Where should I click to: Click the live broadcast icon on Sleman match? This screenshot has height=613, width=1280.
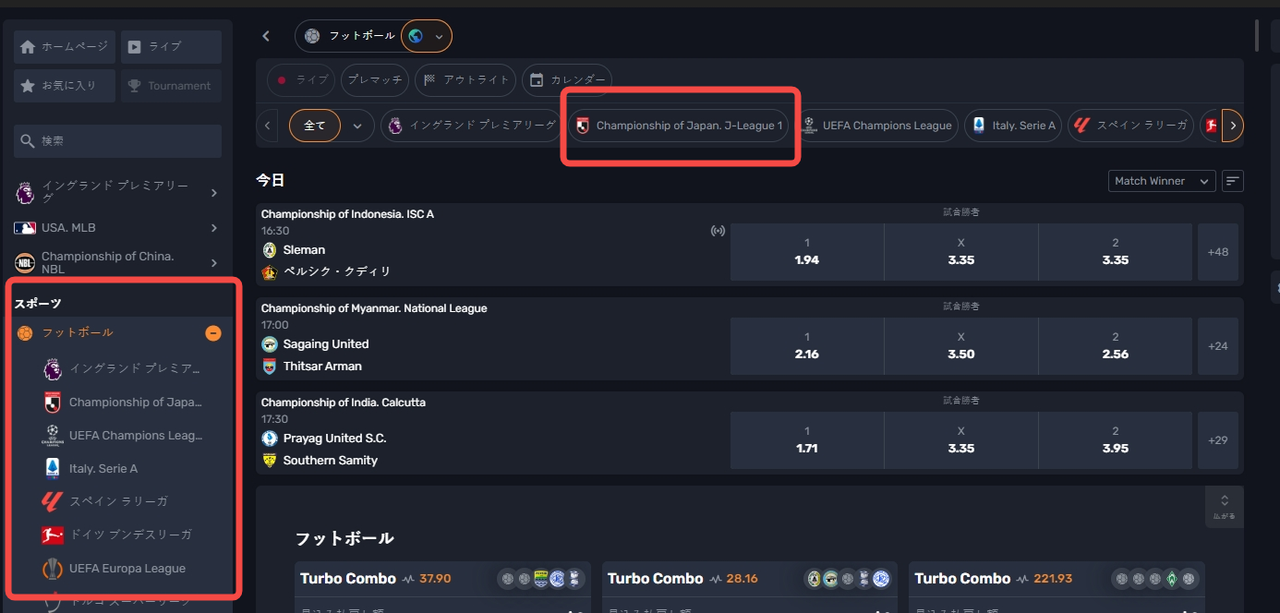[717, 231]
